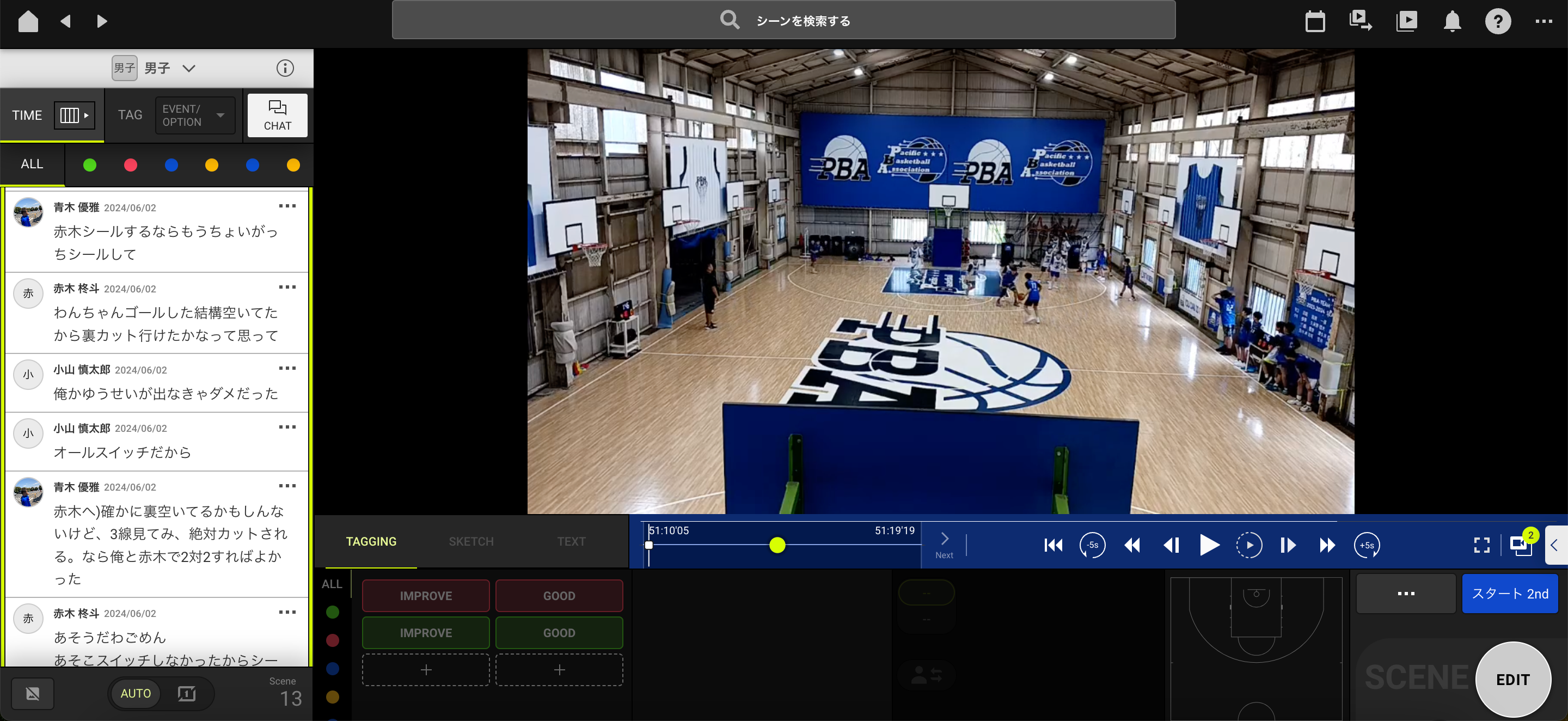
Task: Click the IMPROVE green tag button
Action: [x=425, y=632]
